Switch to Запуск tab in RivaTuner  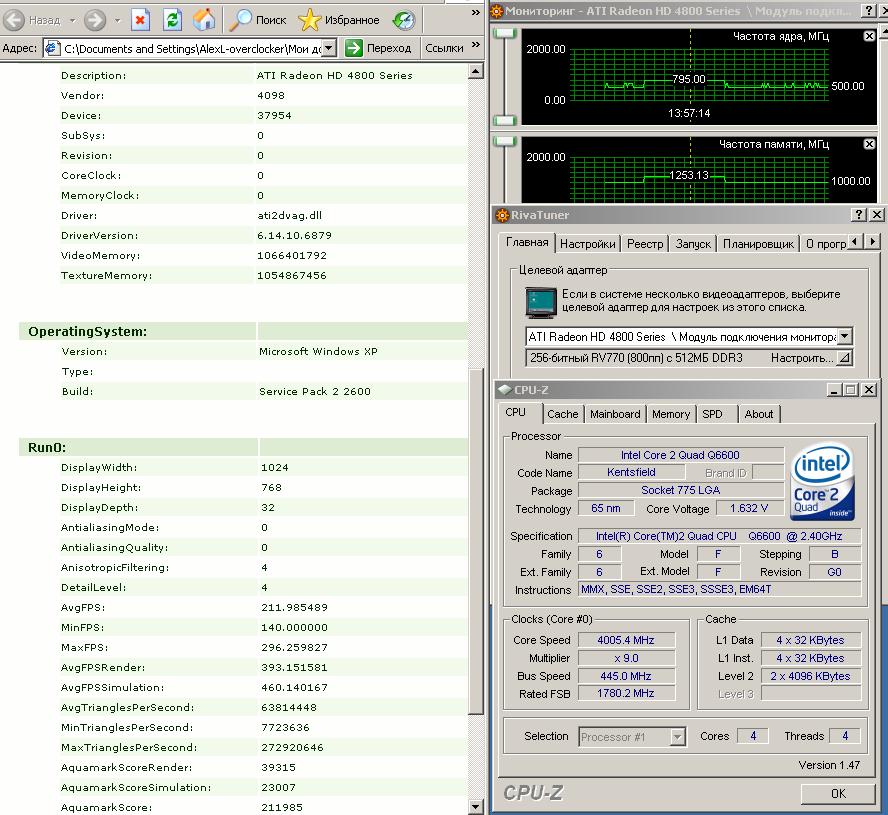click(693, 244)
